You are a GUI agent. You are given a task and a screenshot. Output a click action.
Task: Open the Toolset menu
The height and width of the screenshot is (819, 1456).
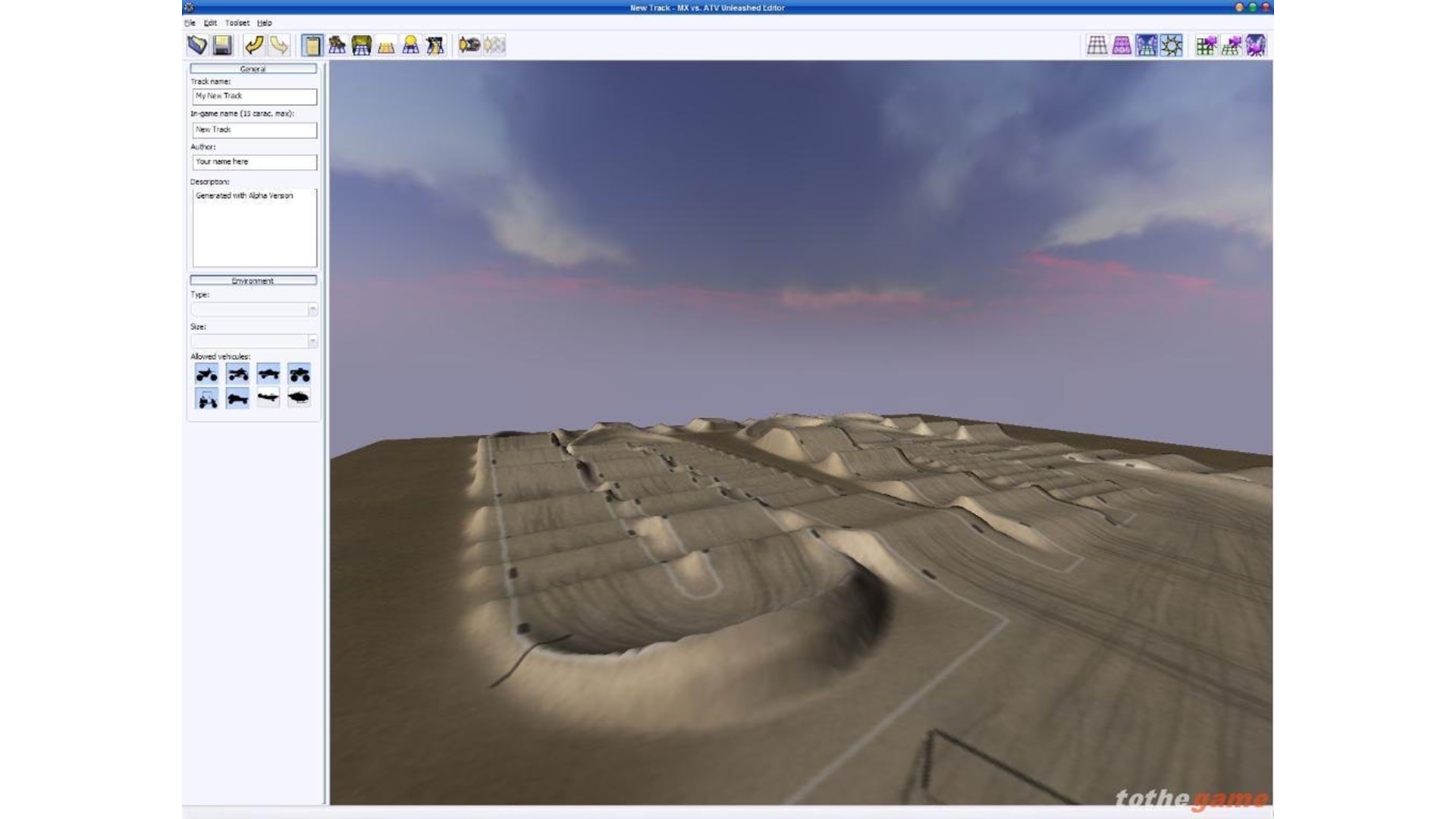coord(237,23)
